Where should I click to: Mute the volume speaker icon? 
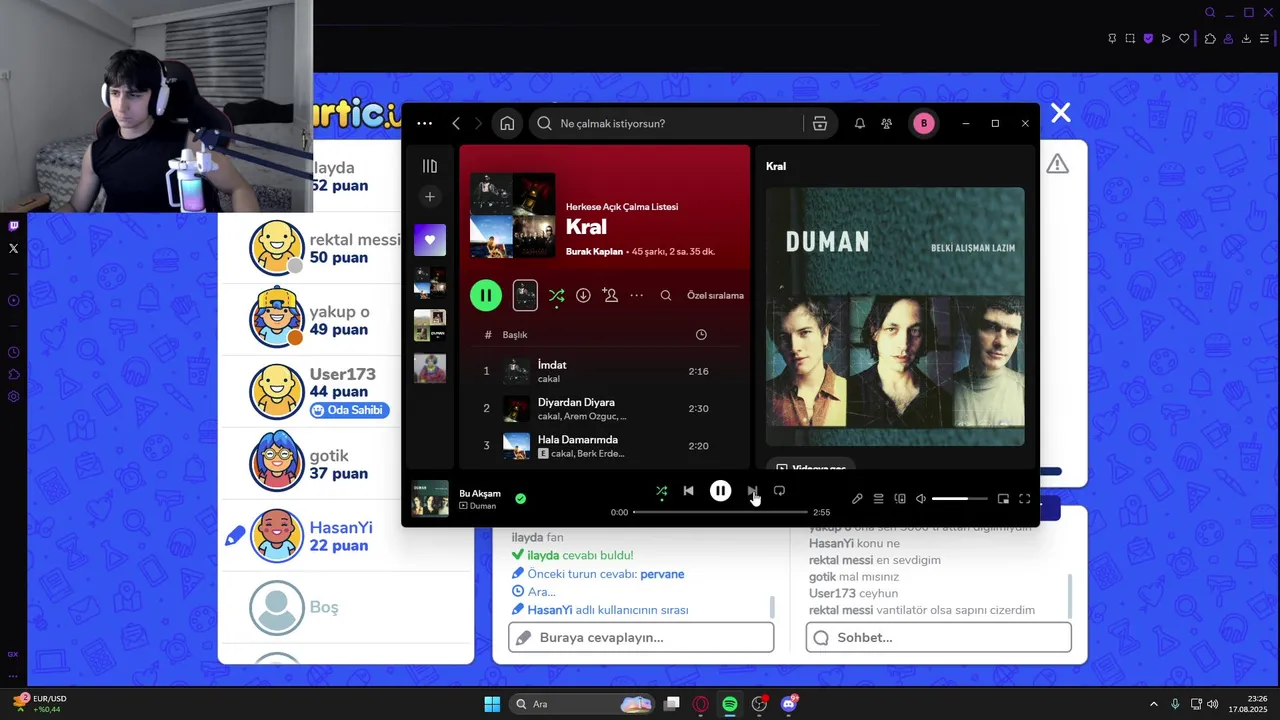point(921,499)
